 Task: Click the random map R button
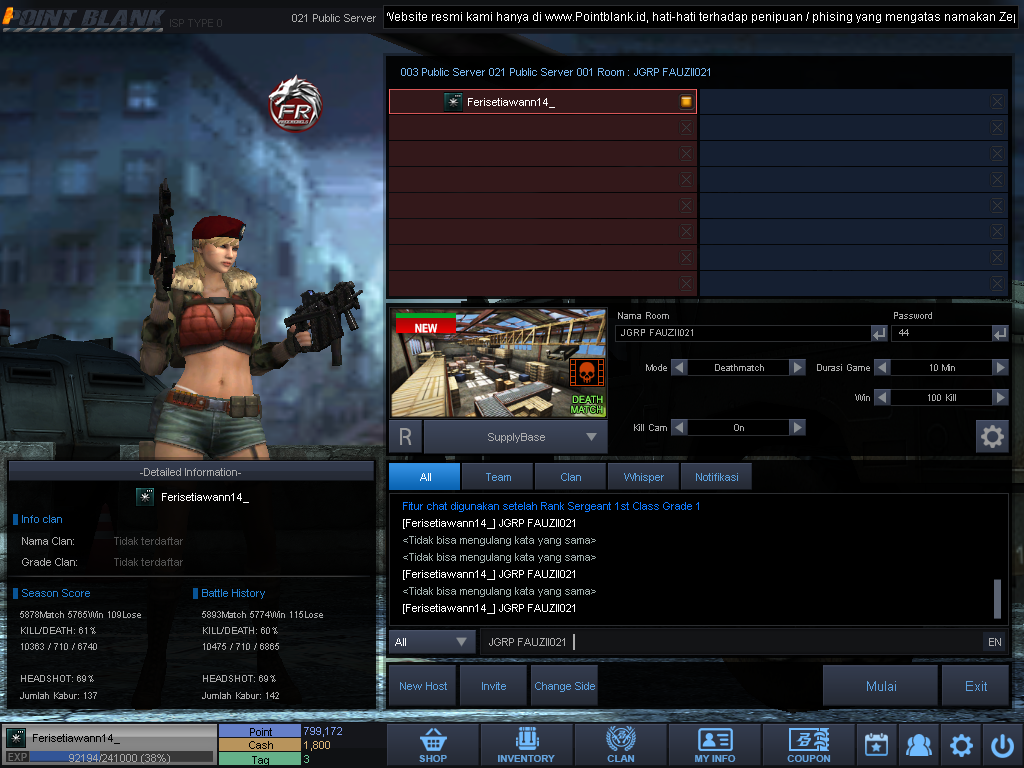[x=405, y=437]
